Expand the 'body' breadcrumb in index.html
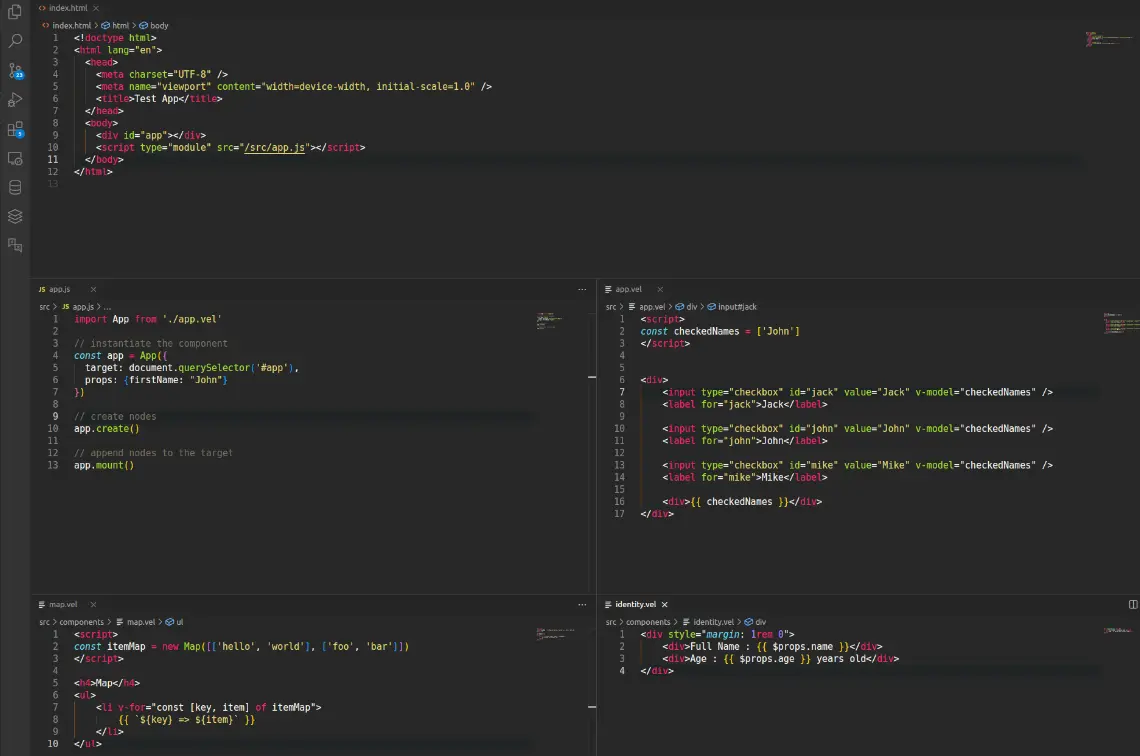1140x756 pixels. pos(158,25)
